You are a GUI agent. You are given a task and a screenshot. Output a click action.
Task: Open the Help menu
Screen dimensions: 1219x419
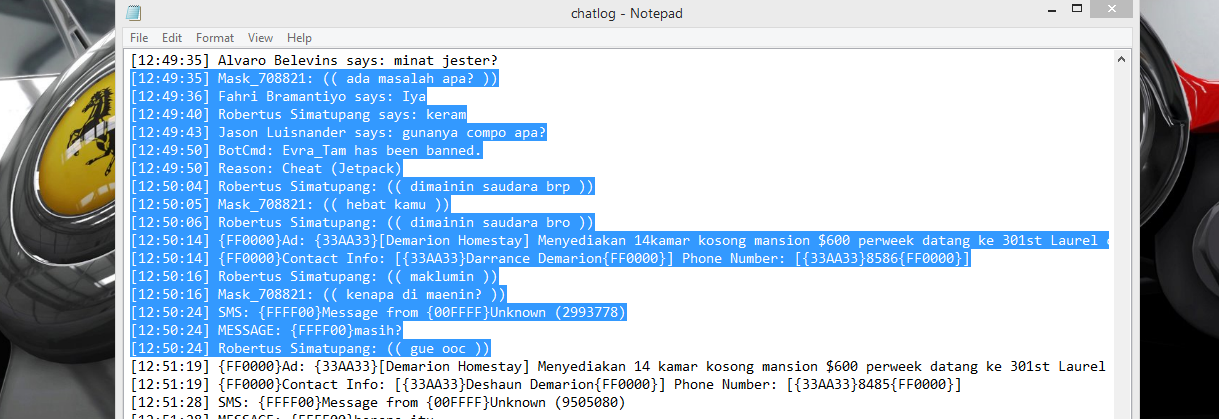pos(299,38)
